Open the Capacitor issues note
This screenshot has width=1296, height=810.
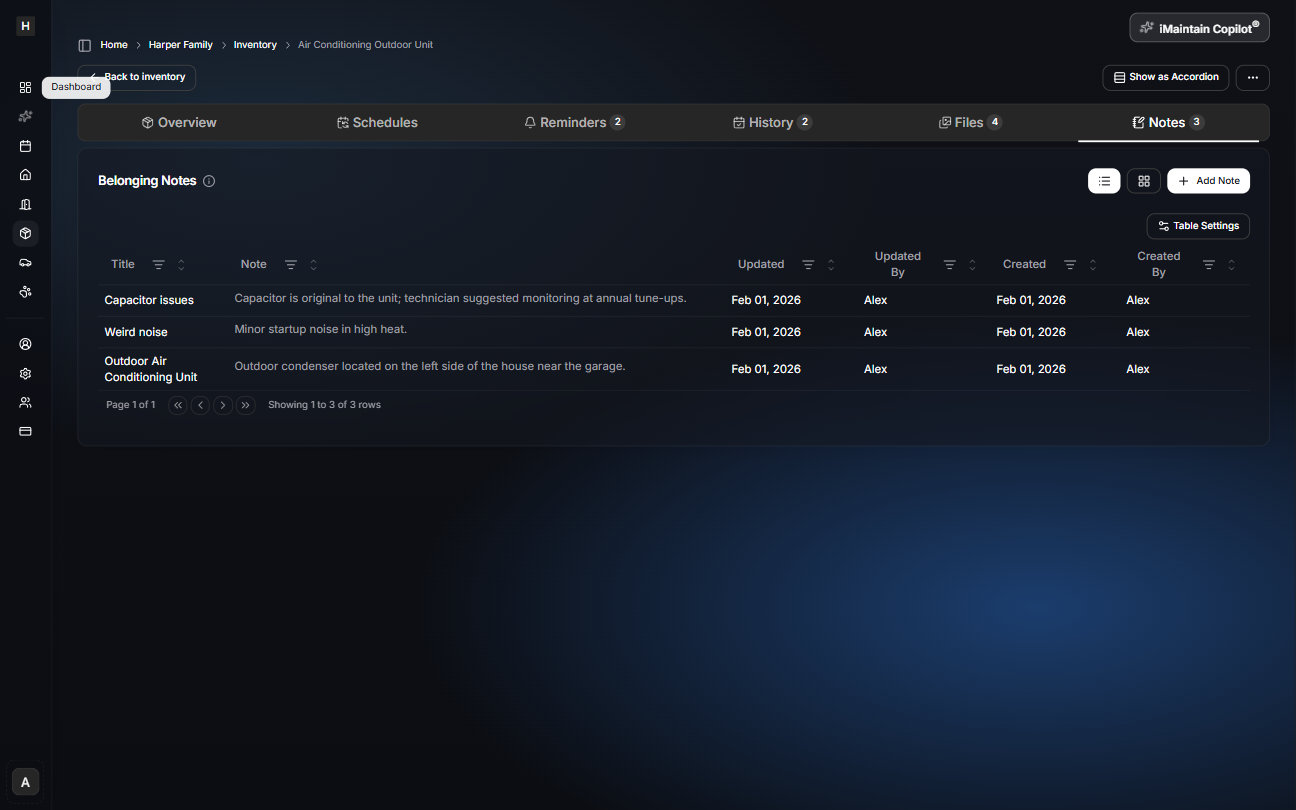coord(149,300)
